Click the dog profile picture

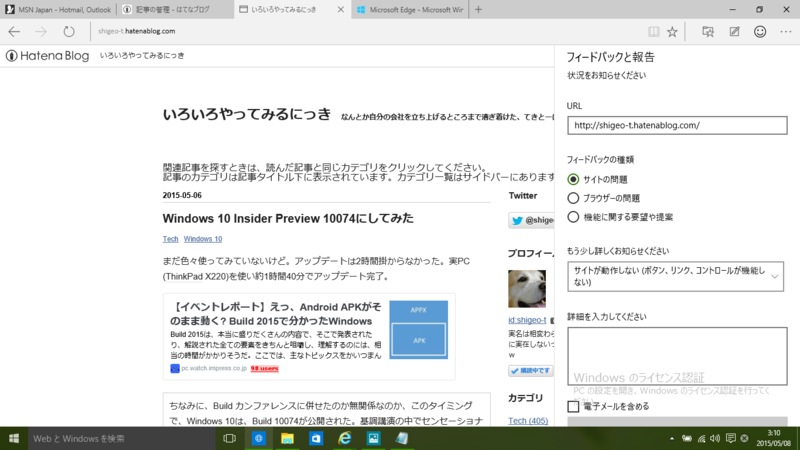[527, 289]
